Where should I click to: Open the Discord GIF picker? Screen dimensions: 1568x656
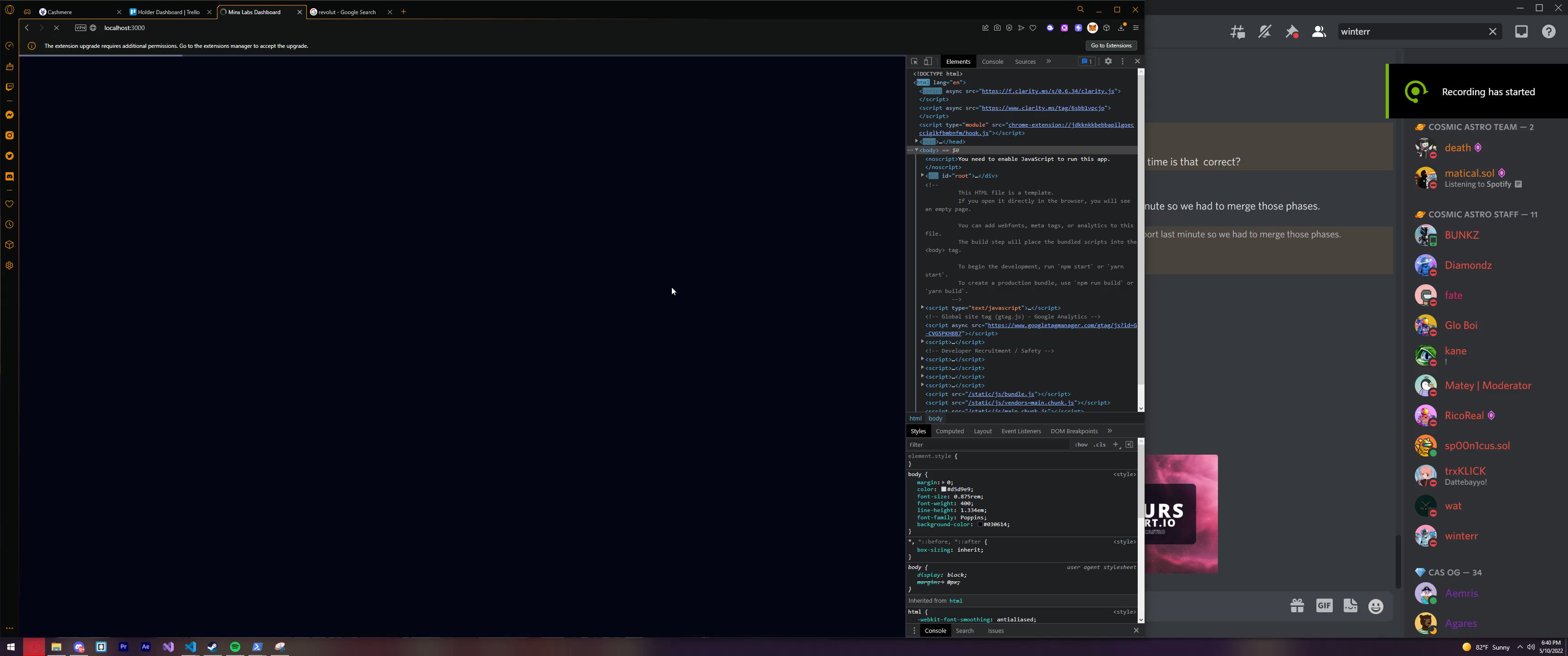(x=1324, y=605)
